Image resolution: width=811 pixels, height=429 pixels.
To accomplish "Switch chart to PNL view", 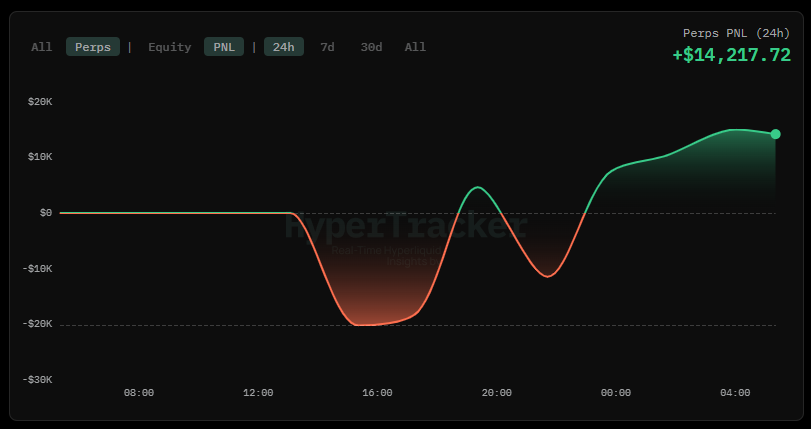I will [224, 47].
